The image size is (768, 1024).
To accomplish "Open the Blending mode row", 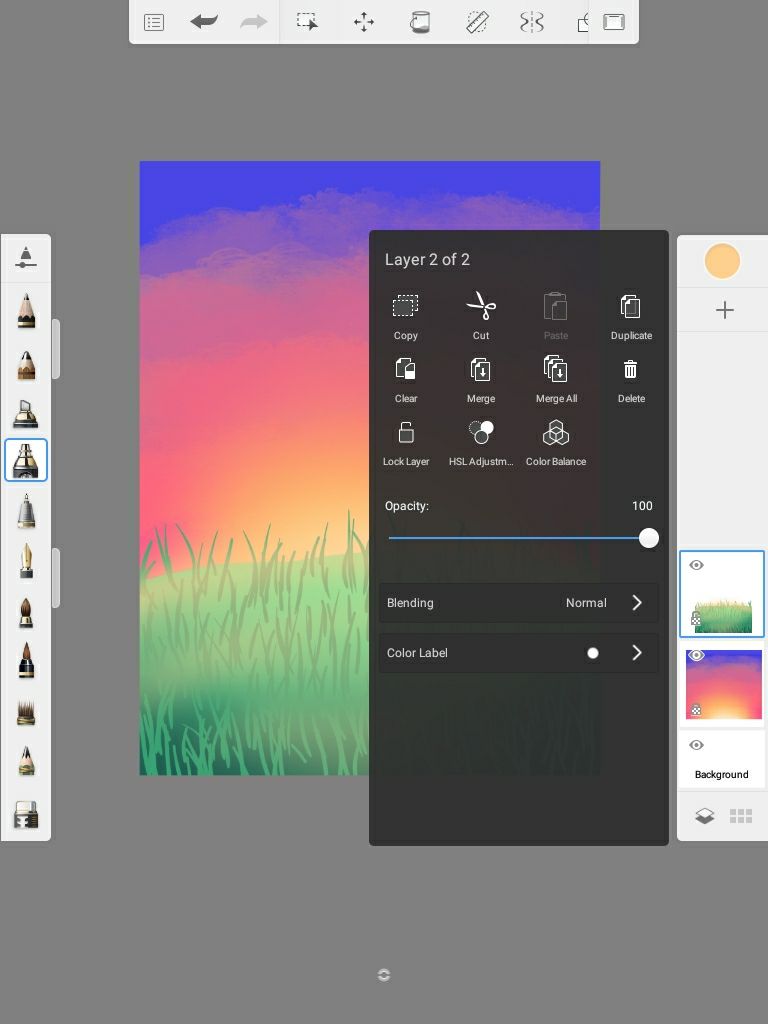I will (x=519, y=603).
